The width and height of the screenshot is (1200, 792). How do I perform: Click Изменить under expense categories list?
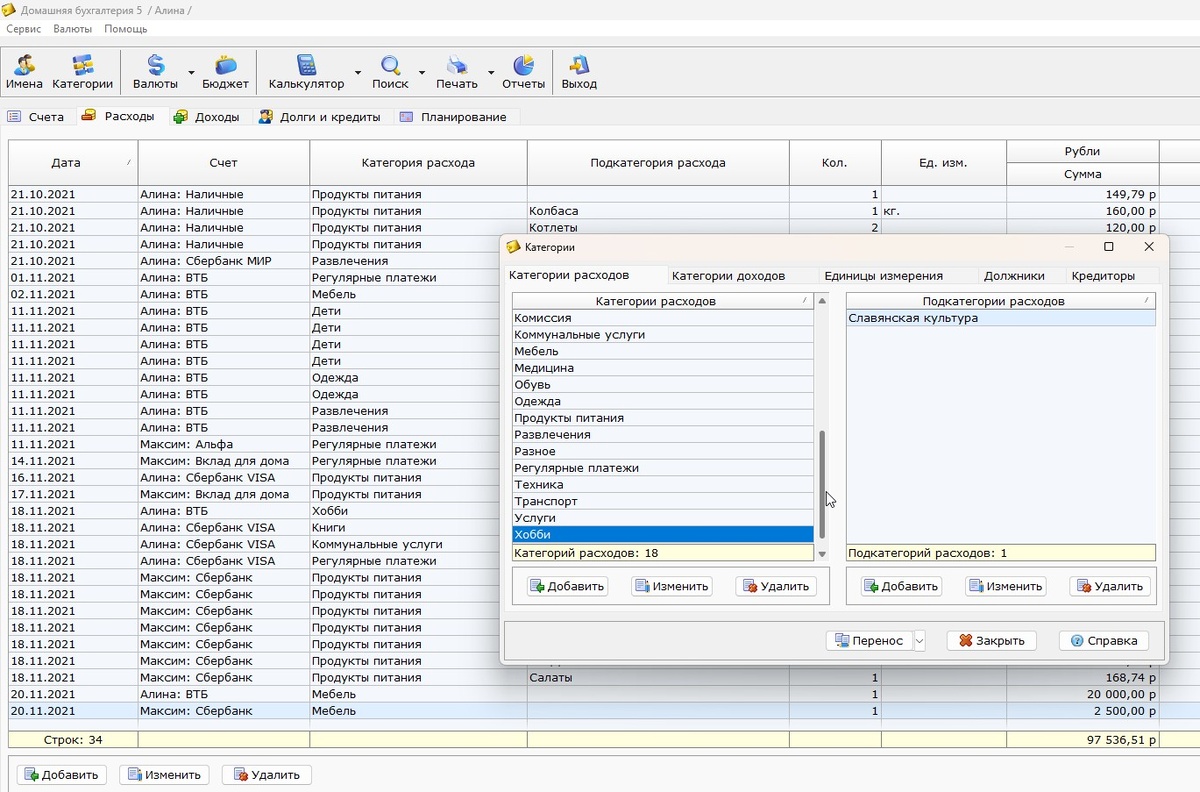point(672,587)
